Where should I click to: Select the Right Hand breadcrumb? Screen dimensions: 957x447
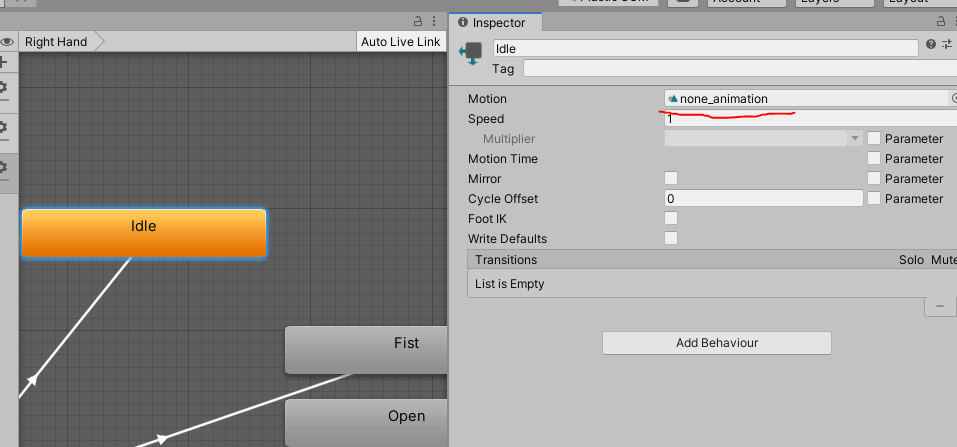56,42
